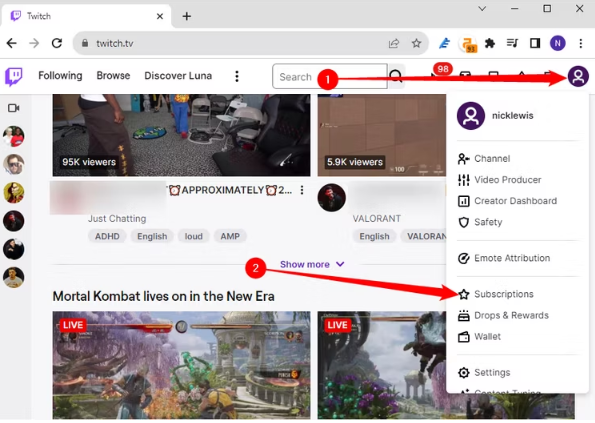Click the followed channels camera icon in sidebar

tap(14, 108)
